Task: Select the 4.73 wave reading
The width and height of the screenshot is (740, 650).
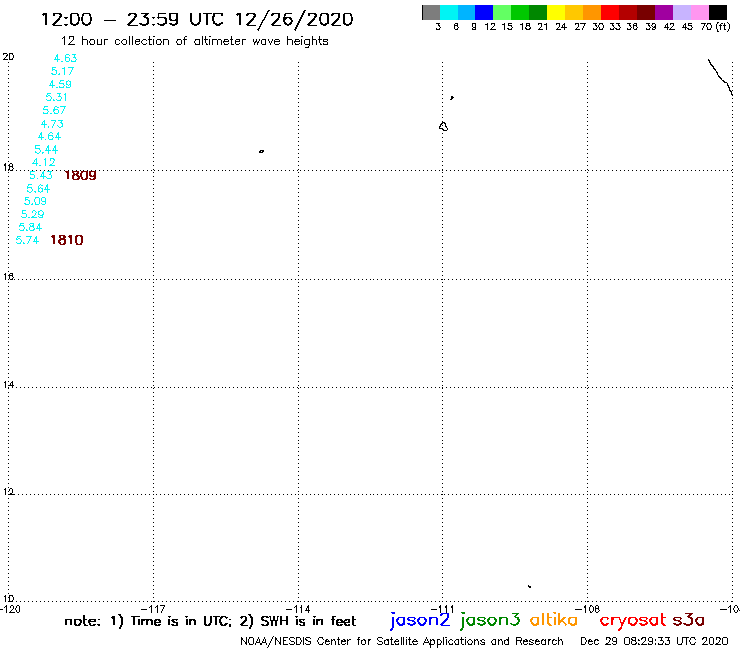Action: tap(51, 124)
